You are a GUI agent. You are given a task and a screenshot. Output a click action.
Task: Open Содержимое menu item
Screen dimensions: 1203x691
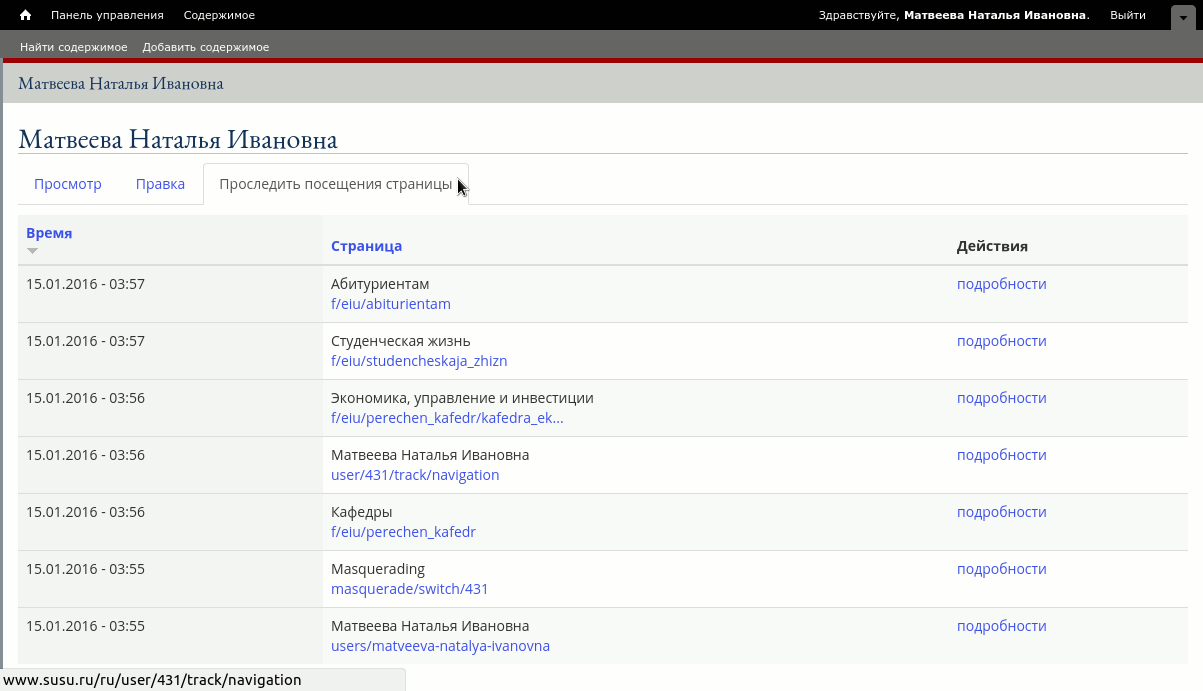[219, 15]
